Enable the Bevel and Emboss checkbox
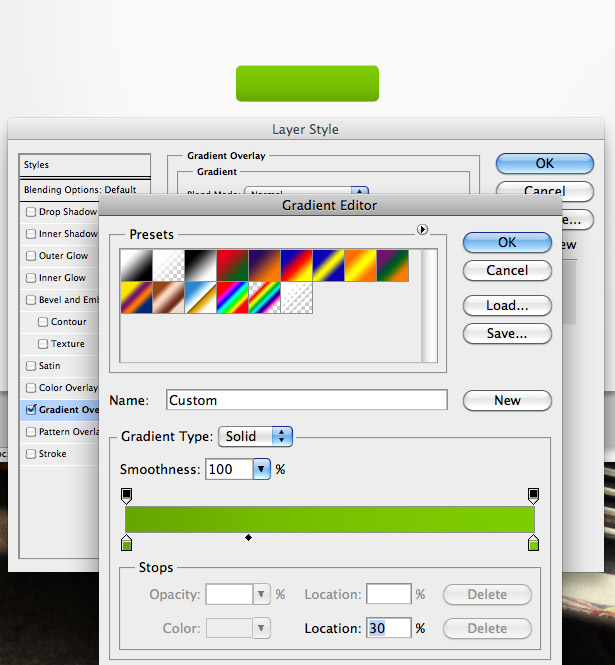Image resolution: width=615 pixels, height=665 pixels. tap(31, 300)
